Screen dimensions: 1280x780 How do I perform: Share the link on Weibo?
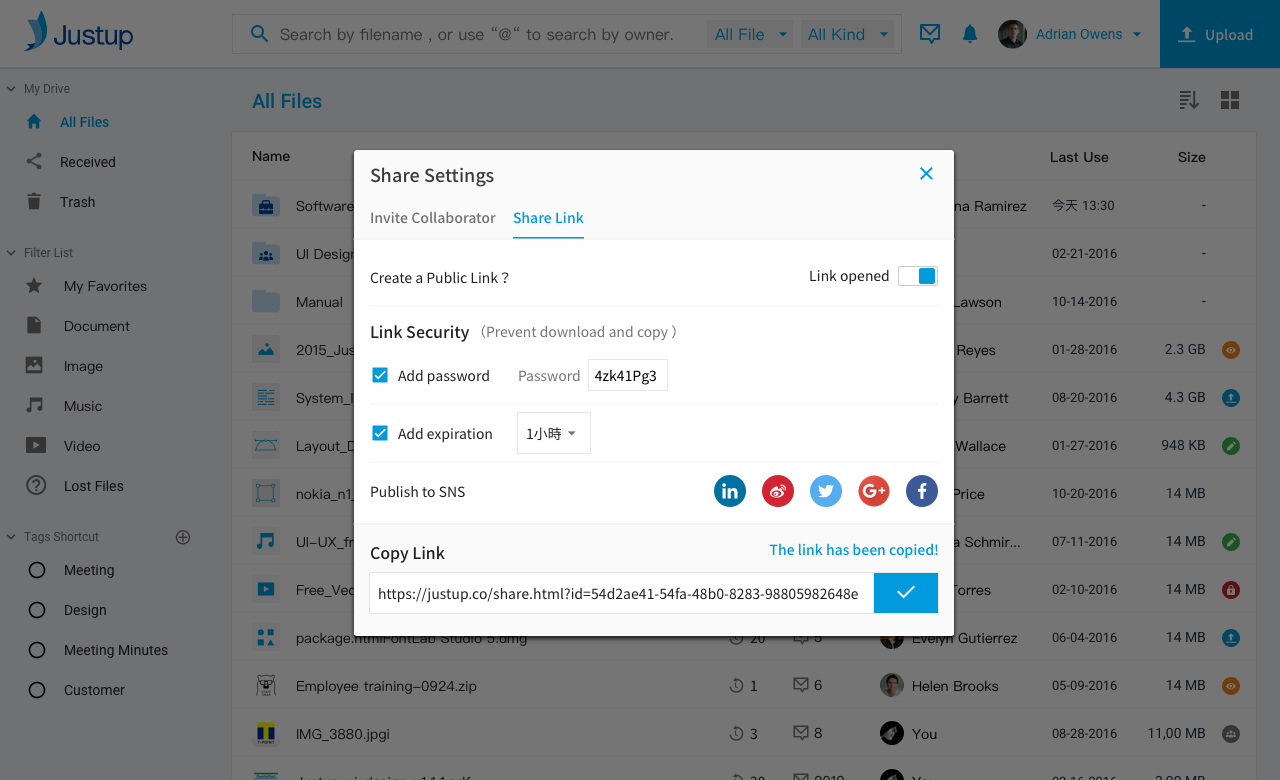[777, 491]
